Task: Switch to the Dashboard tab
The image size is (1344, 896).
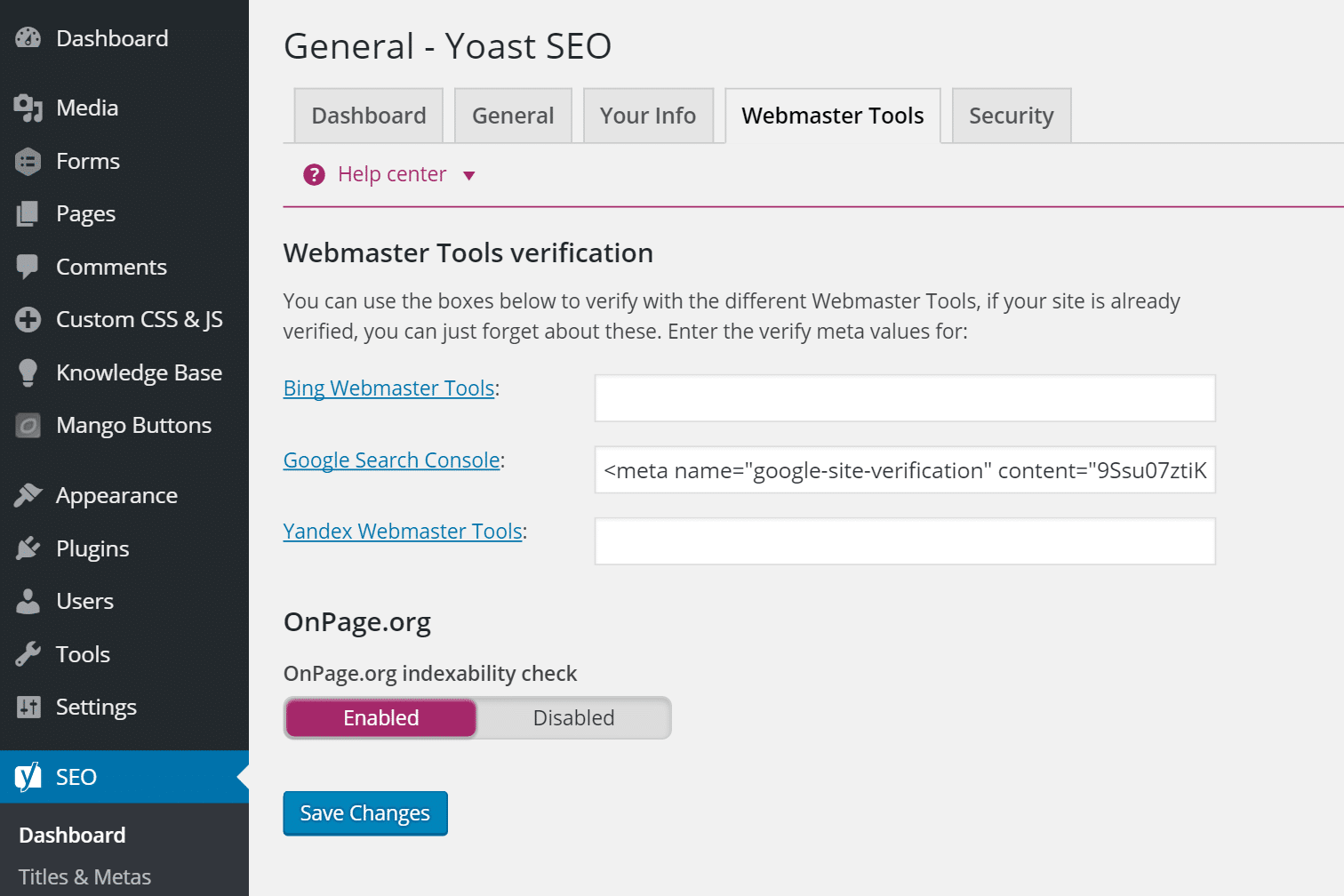Action: point(369,116)
